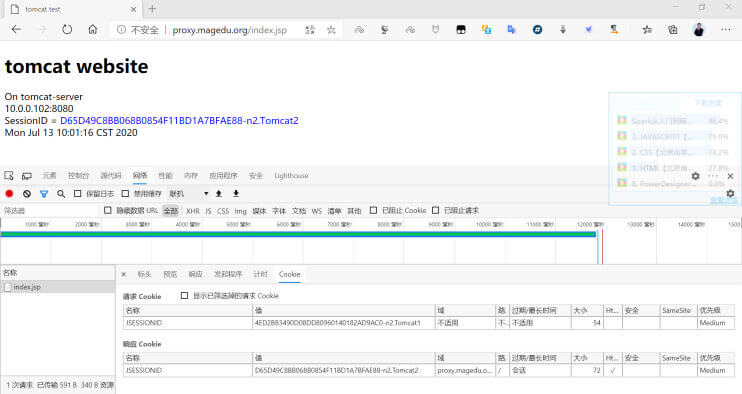
Task: Toggle device emulation icon in DevTools
Action: point(27,175)
